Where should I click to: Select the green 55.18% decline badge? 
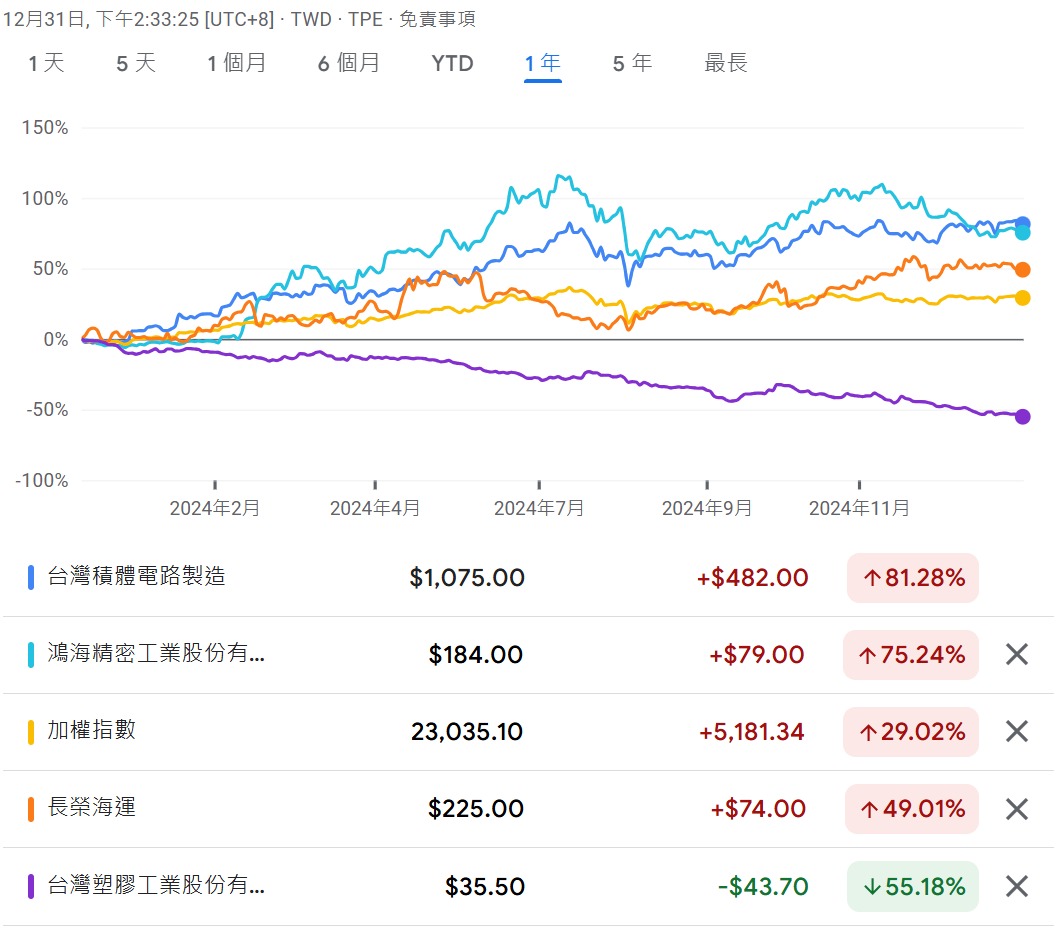[x=911, y=886]
